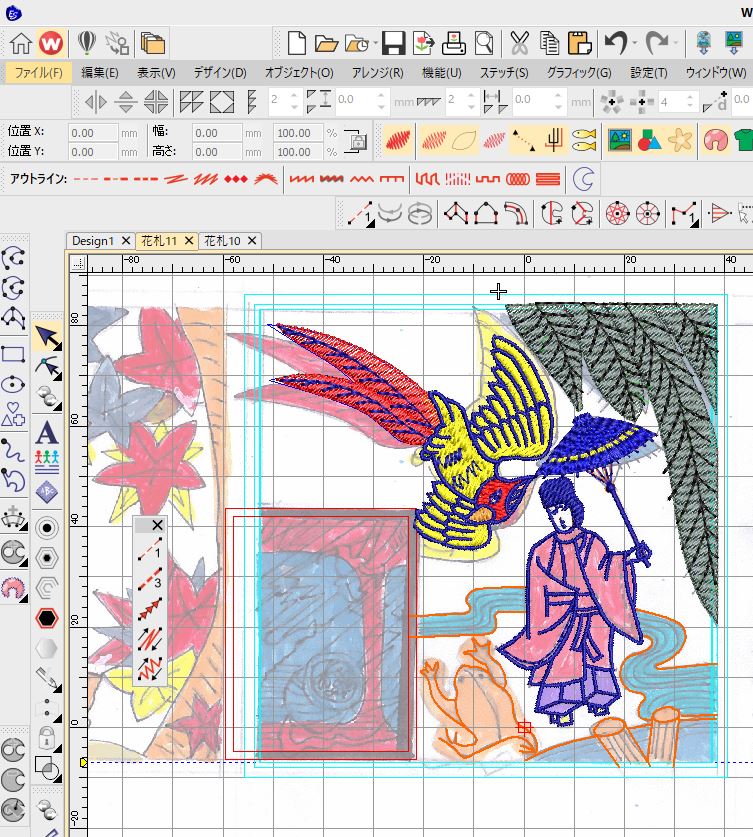Select the crescent moon outline icon
Viewport: 753px width, 837px height.
pos(583,179)
